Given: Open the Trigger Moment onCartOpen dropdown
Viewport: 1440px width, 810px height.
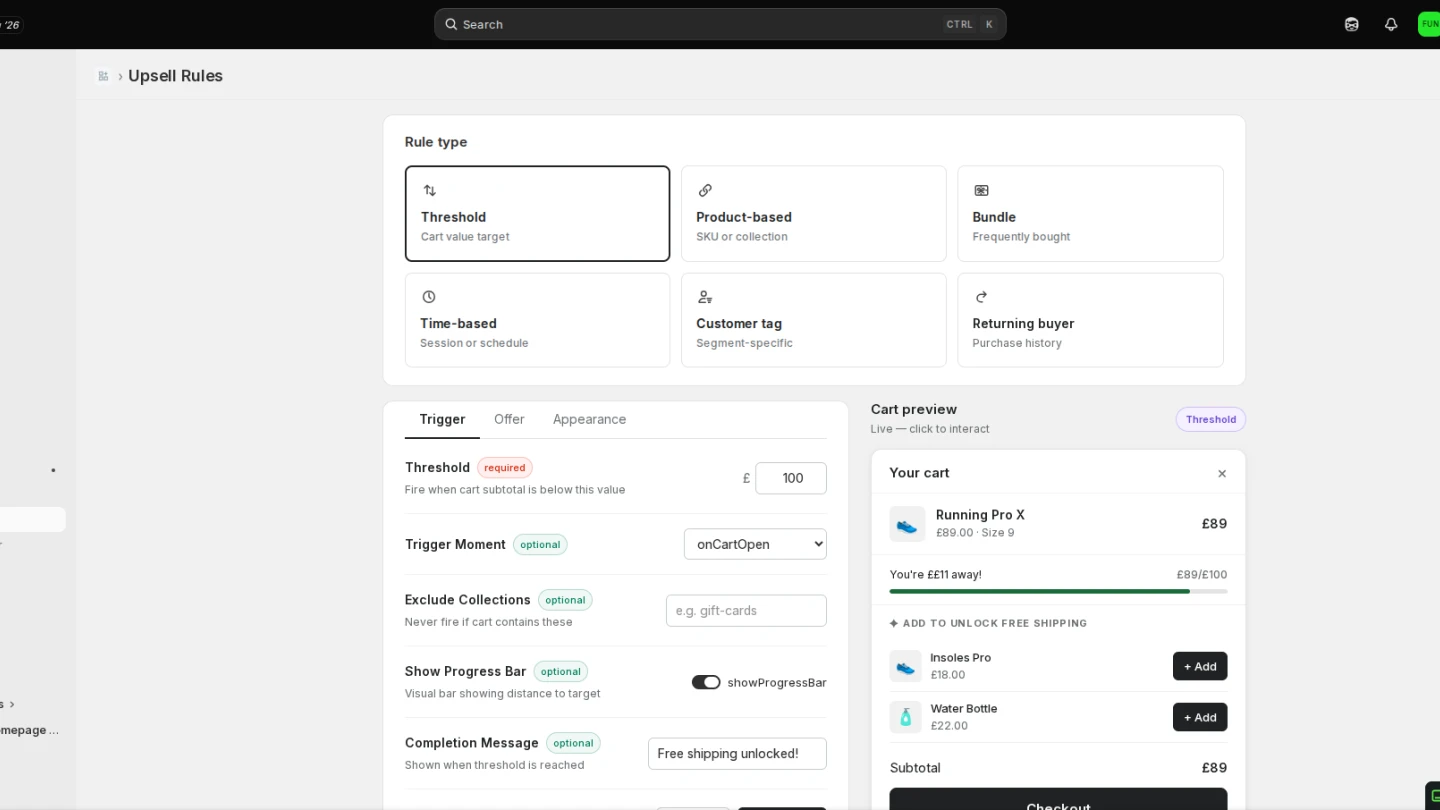Looking at the screenshot, I should [x=755, y=544].
